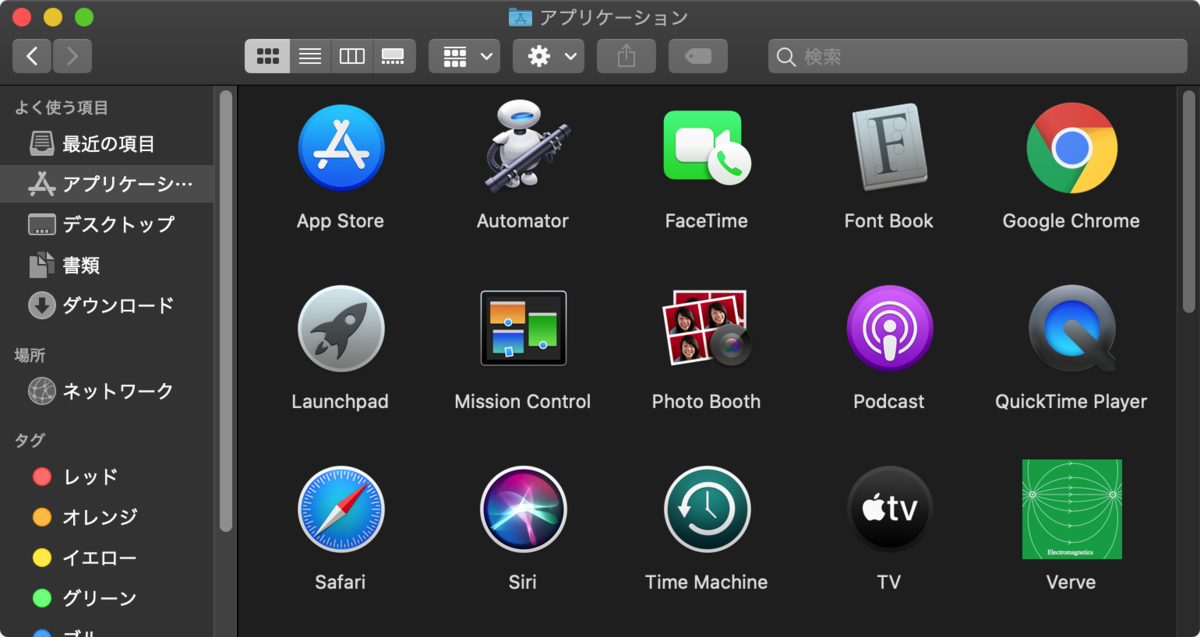
Task: Click the QuickTime Player label text
Action: 1071,402
